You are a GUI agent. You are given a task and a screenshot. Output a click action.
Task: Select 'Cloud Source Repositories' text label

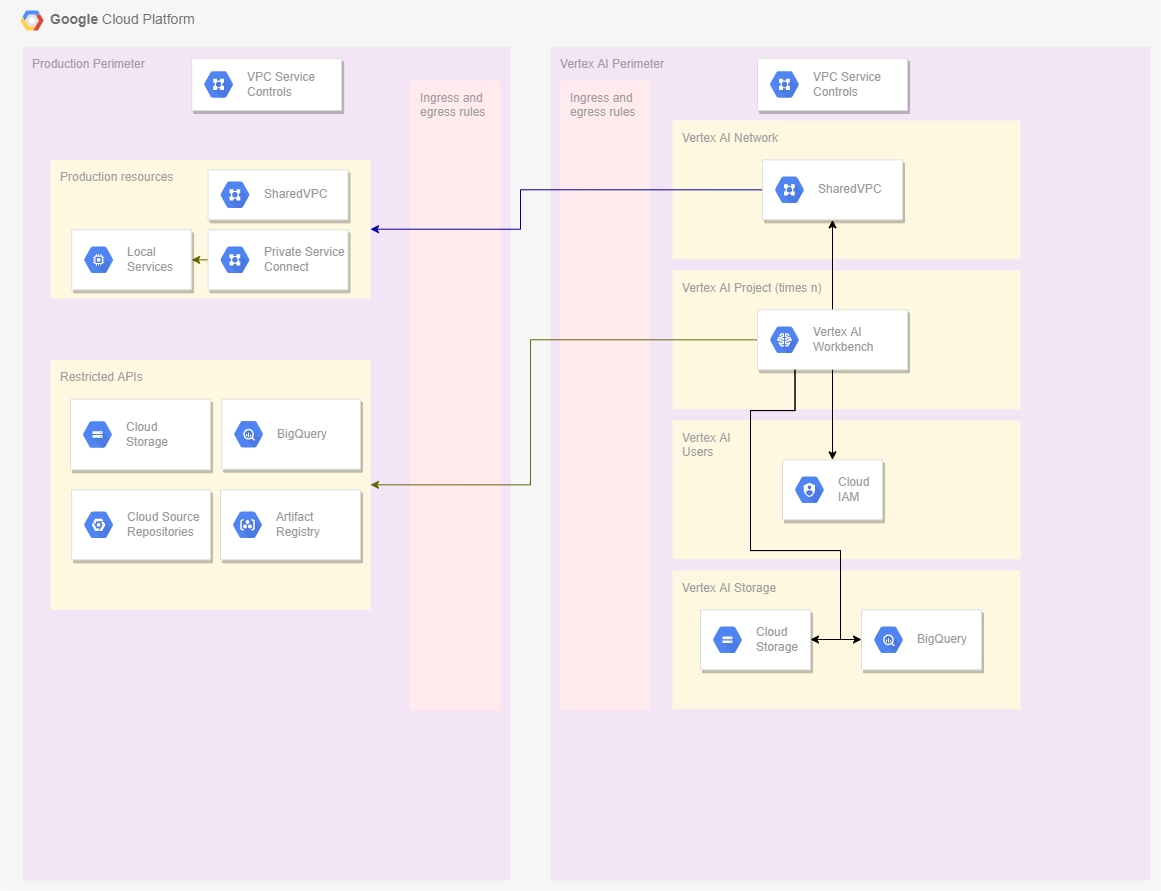point(163,524)
